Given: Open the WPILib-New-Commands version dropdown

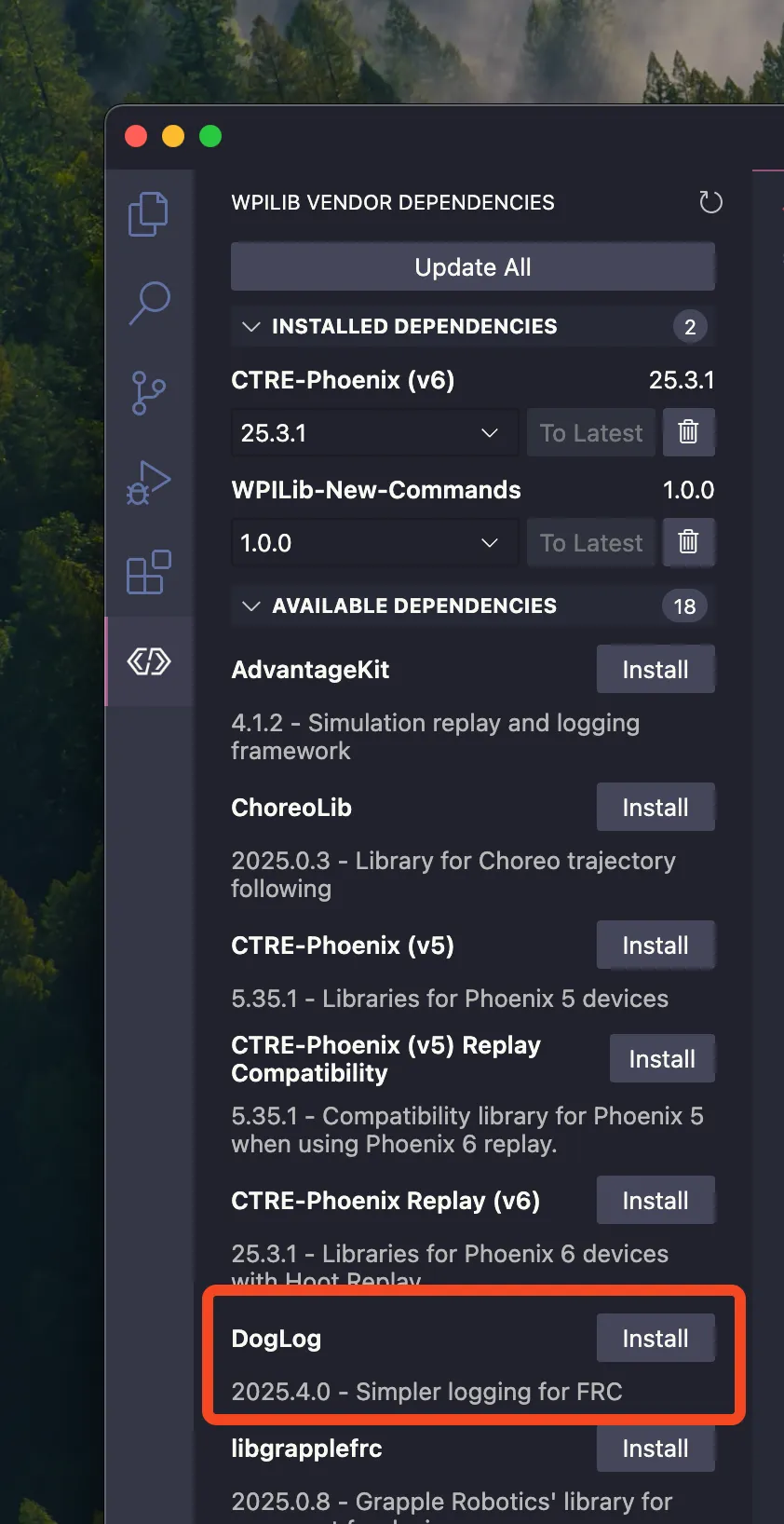Looking at the screenshot, I should 375,542.
